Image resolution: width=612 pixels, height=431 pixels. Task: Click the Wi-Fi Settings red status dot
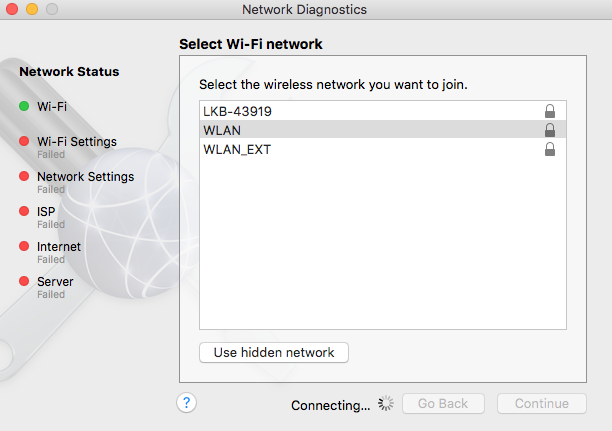click(23, 142)
